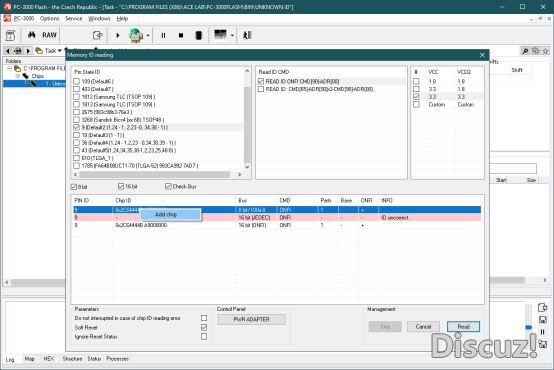Viewport: 554px width, 370px height.
Task: Switch to the Log tab
Action: [x=10, y=359]
